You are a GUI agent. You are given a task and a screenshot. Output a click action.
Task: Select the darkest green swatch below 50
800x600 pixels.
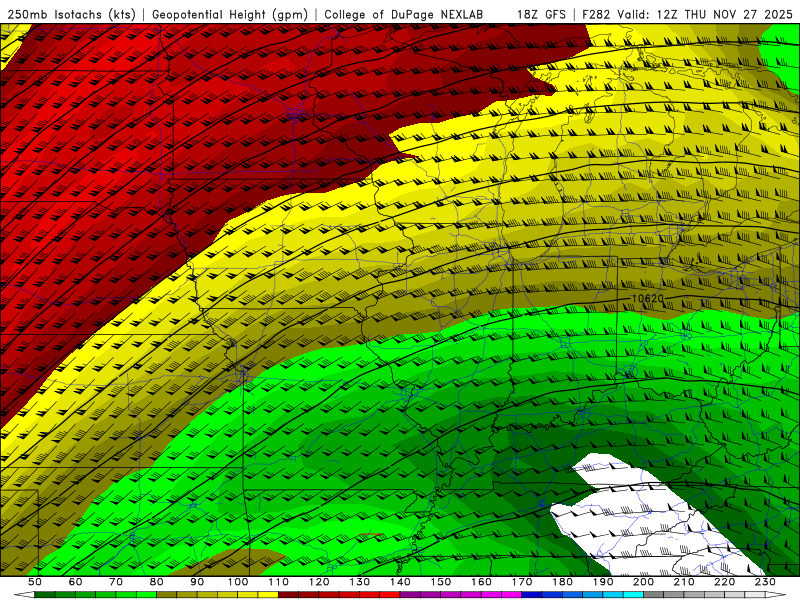point(45,594)
